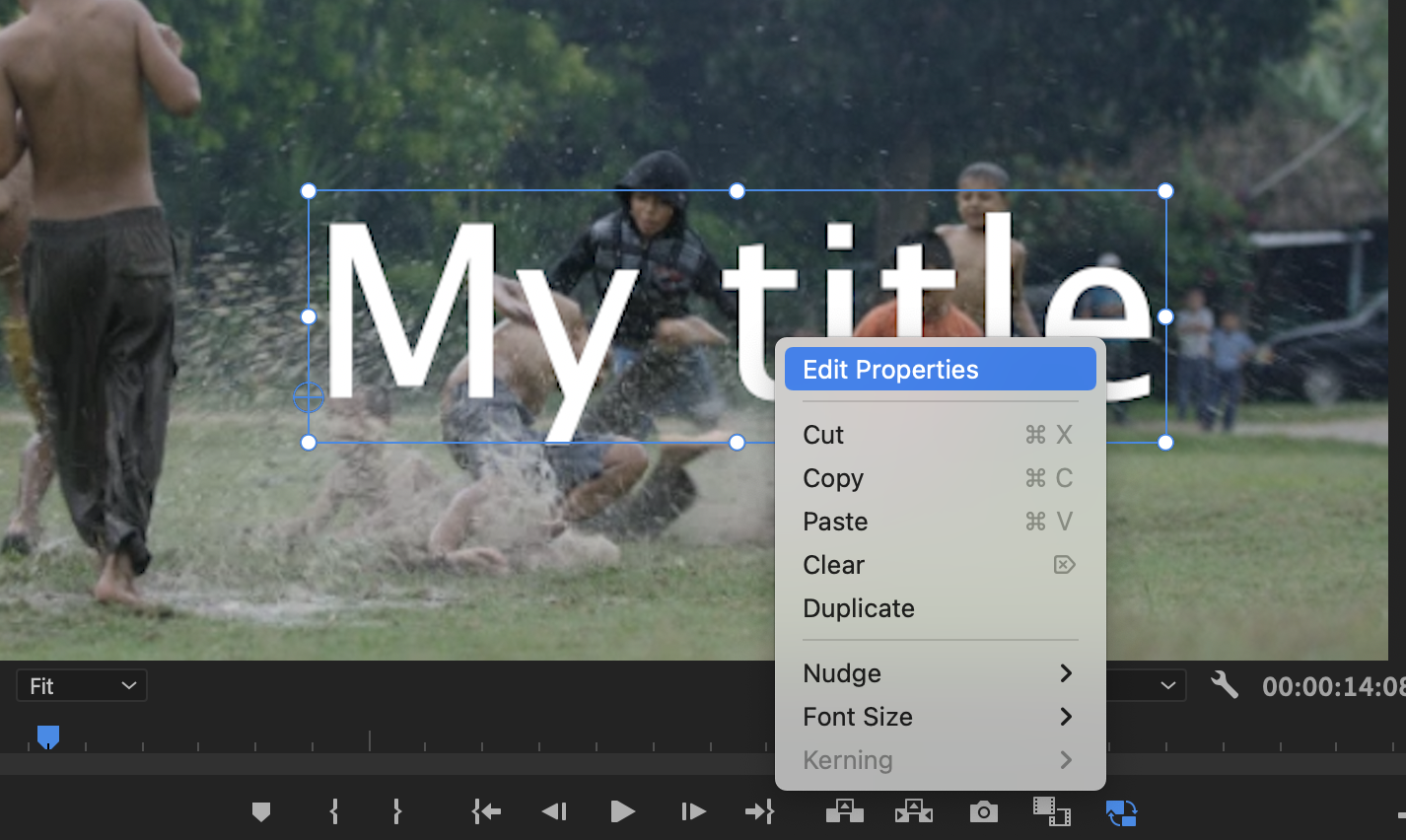1406x840 pixels.
Task: Set the in point with the brace icon
Action: 333,811
